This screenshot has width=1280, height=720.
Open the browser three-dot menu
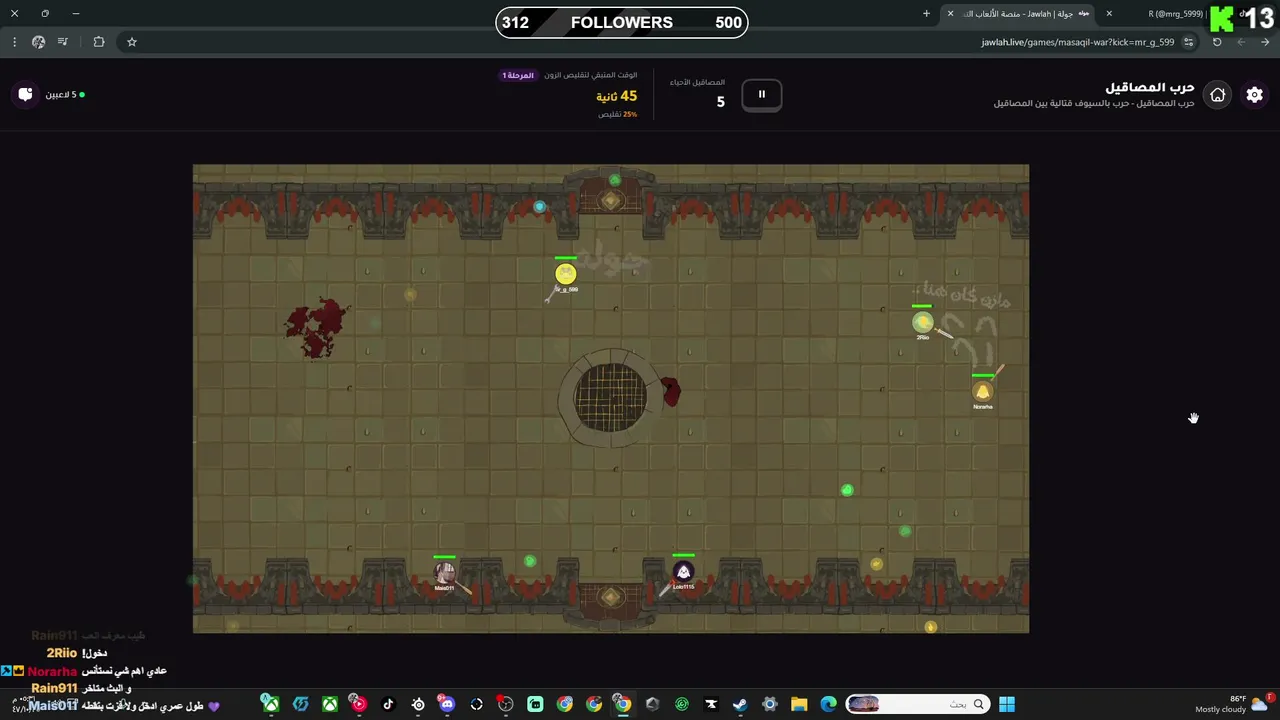click(x=14, y=42)
